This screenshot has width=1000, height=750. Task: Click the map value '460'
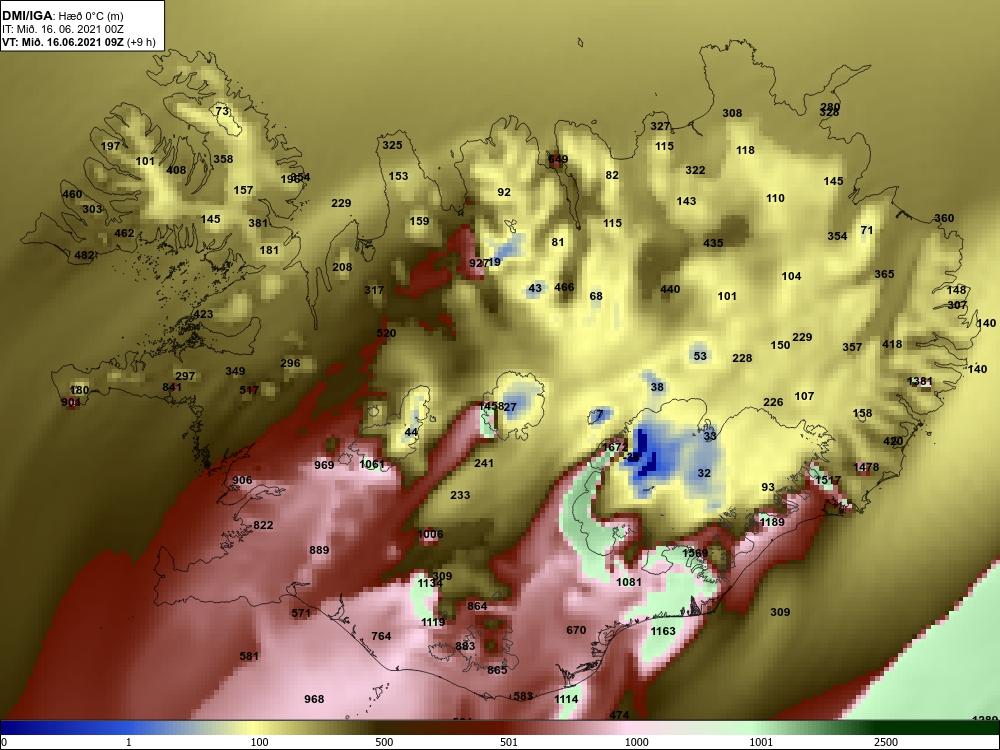coord(72,195)
